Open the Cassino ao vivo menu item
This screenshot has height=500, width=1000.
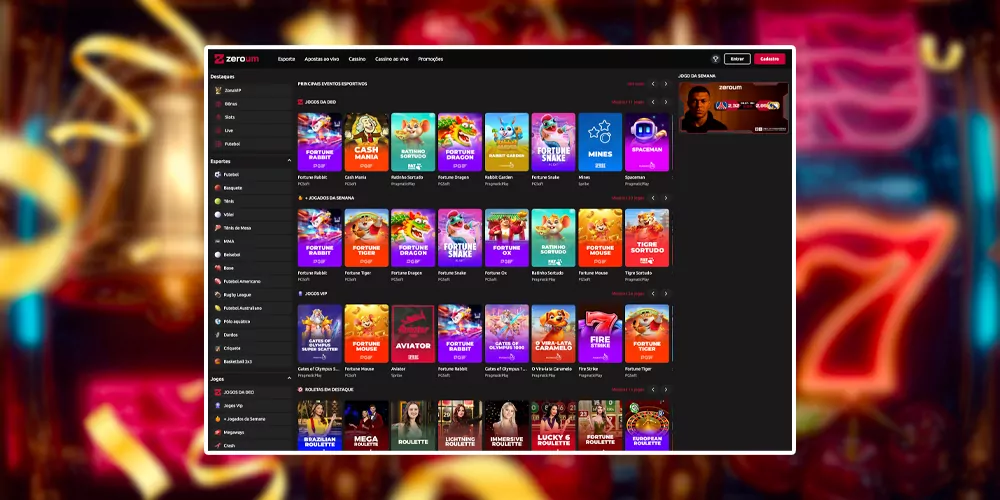(x=392, y=59)
